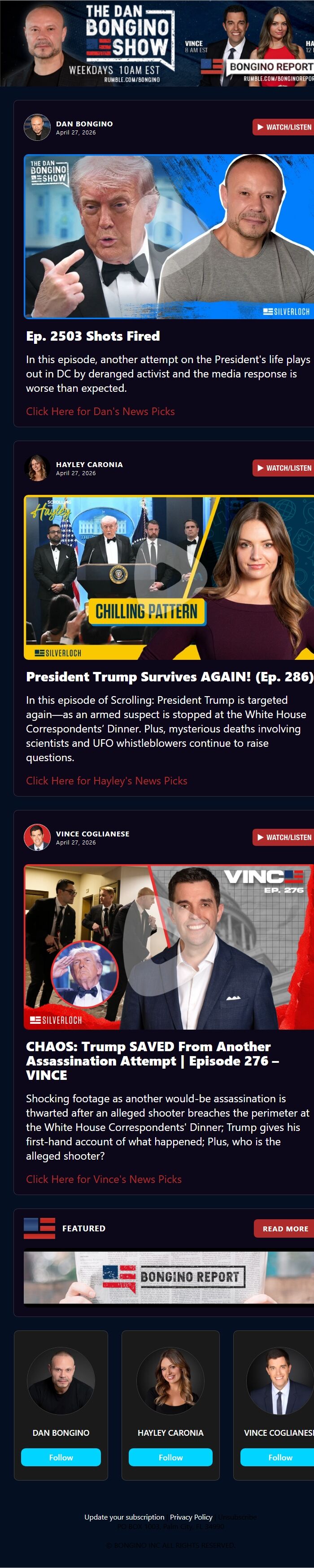The image size is (314, 1568).
Task: Follow Dan Bongino
Action: pos(61,1458)
